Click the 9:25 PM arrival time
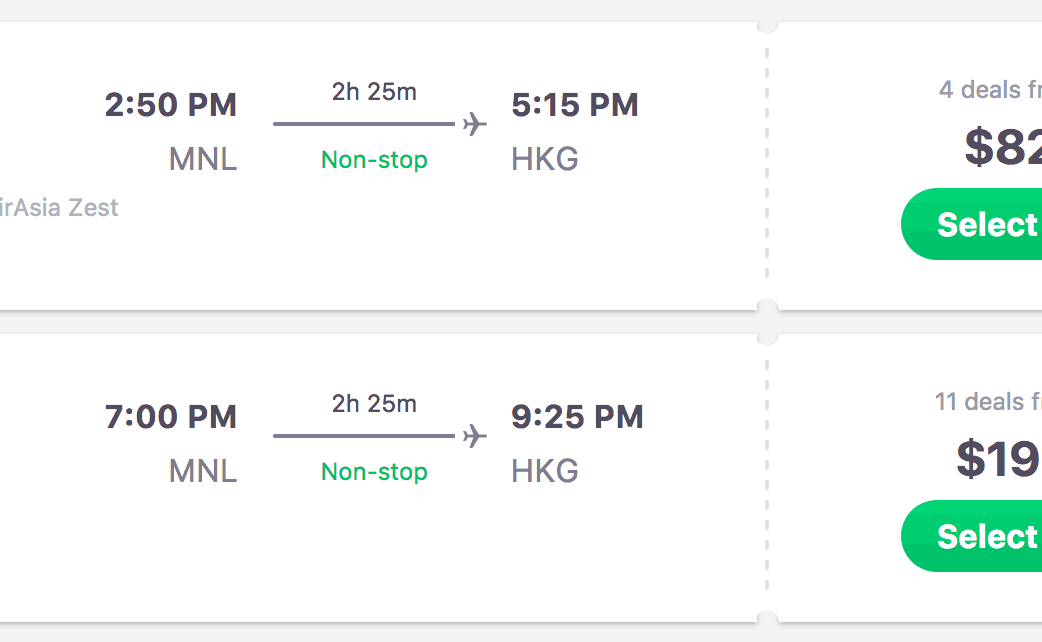 (577, 417)
